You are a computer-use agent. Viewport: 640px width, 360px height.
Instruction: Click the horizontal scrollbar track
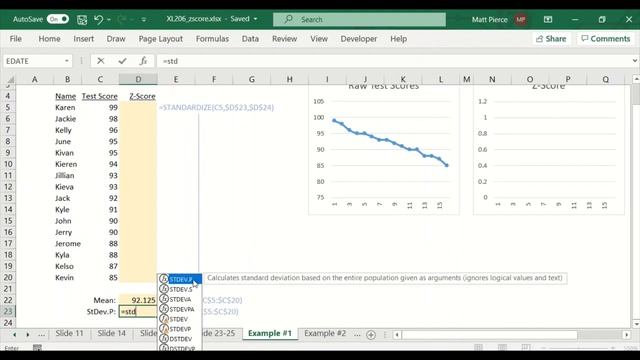coord(600,335)
